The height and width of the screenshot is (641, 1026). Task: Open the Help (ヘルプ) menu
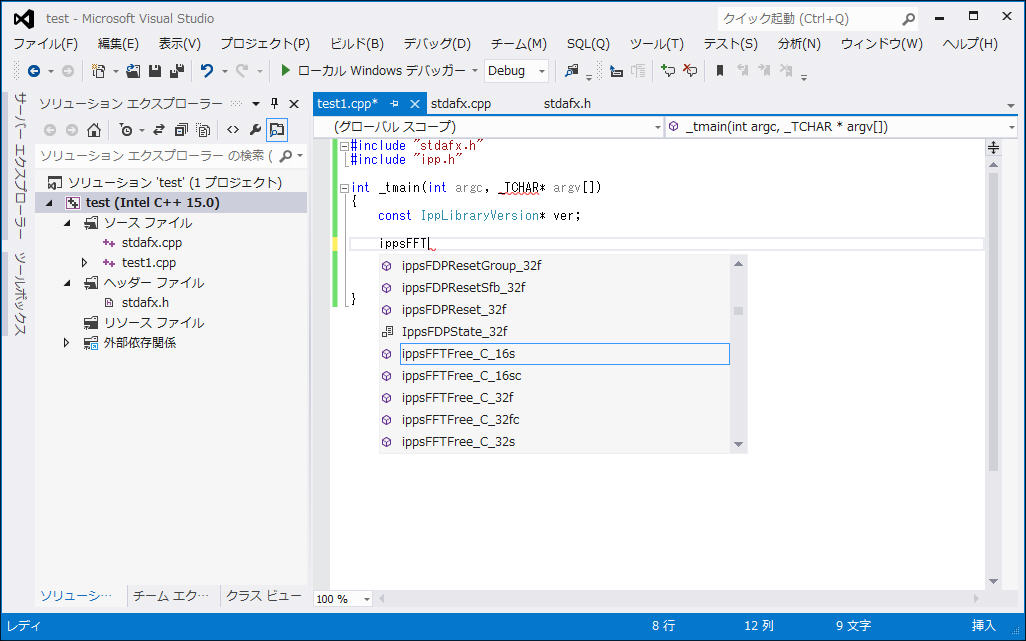click(970, 44)
